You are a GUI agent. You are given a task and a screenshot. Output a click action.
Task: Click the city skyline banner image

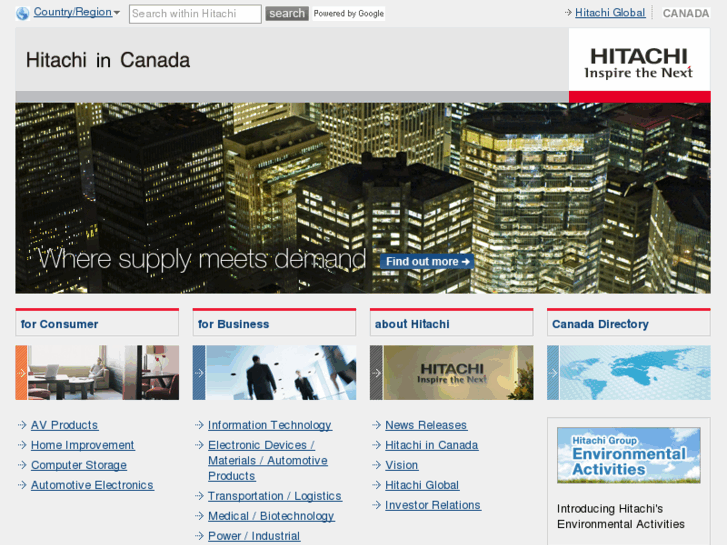363,198
